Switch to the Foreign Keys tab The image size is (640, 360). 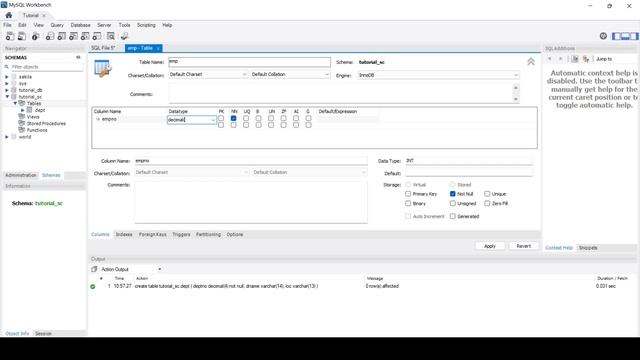pyautogui.click(x=153, y=234)
